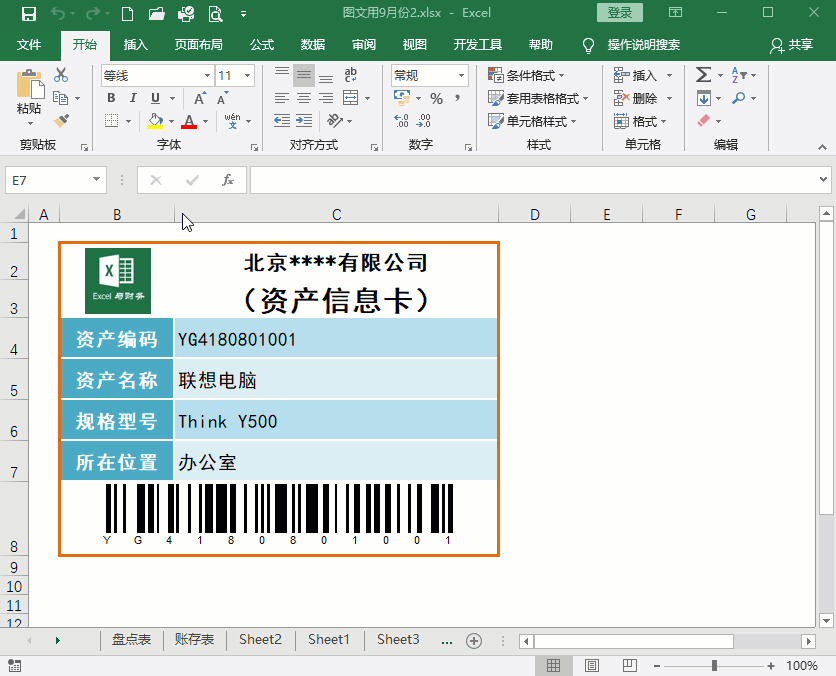The image size is (836, 676).
Task: Apply Percent Style format
Action: point(437,99)
